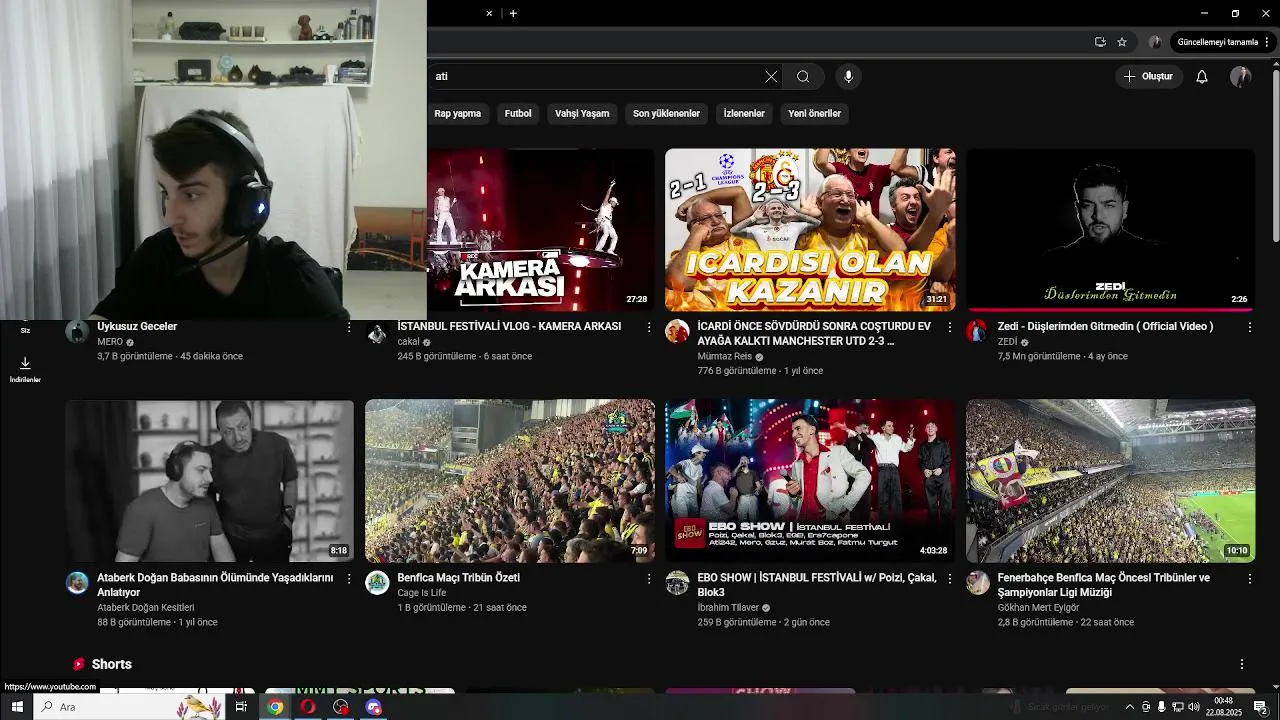The image size is (1280, 720).
Task: Click the YouTube search input field
Action: pyautogui.click(x=594, y=76)
